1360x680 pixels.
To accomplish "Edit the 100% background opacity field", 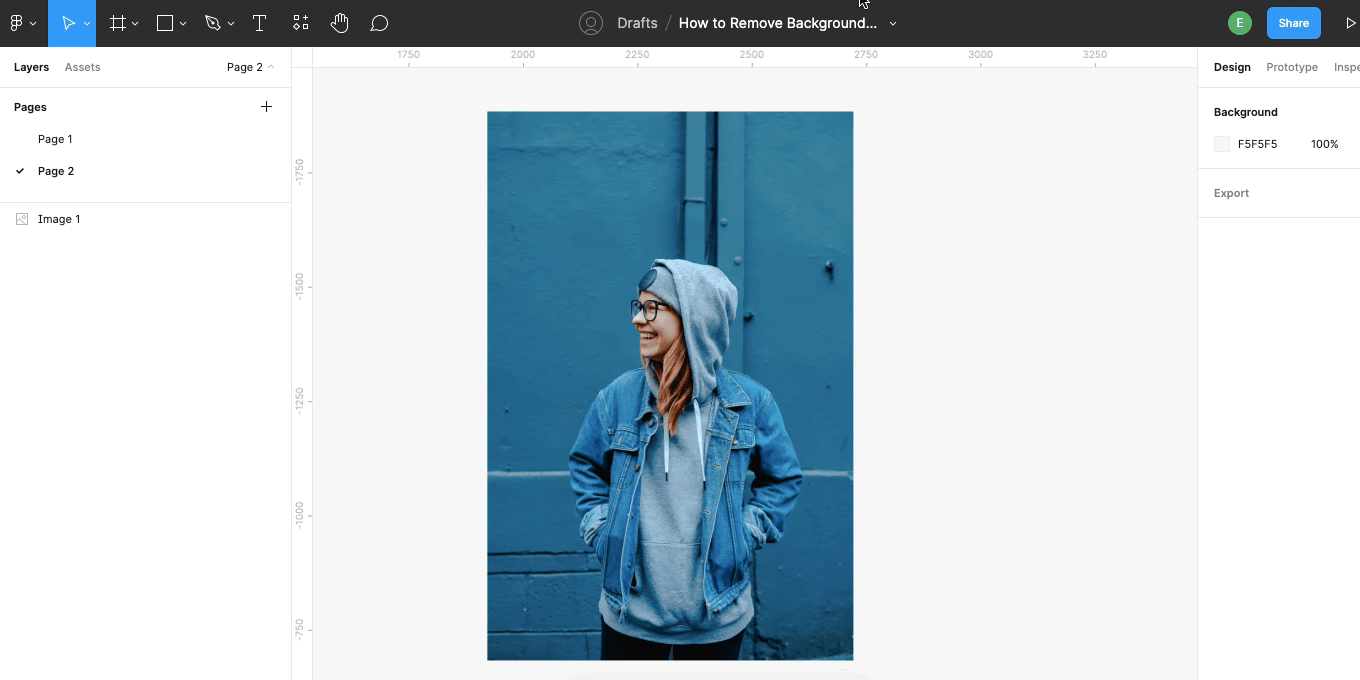I will pyautogui.click(x=1324, y=144).
